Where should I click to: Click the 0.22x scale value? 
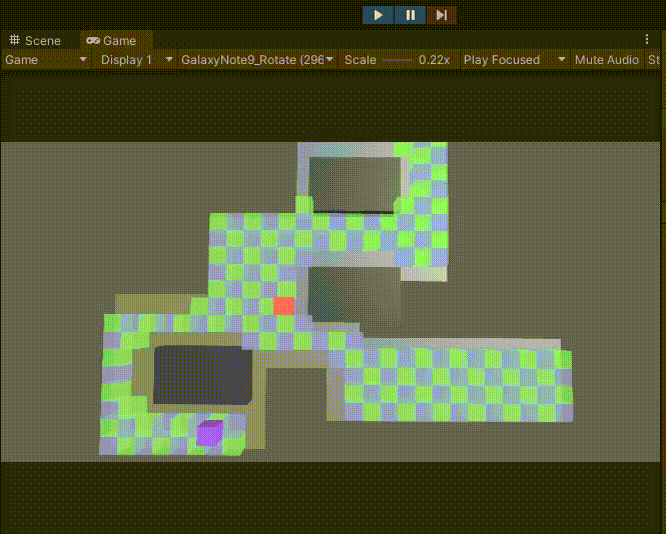pos(434,60)
